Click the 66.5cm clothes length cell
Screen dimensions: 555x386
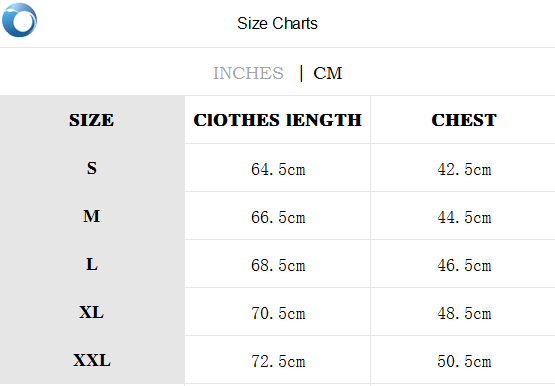pyautogui.click(x=278, y=217)
